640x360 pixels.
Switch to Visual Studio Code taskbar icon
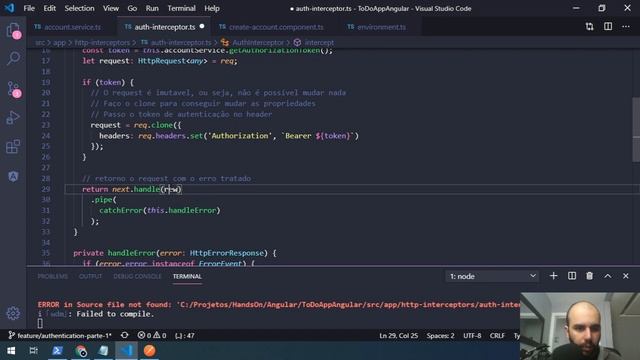point(127,351)
